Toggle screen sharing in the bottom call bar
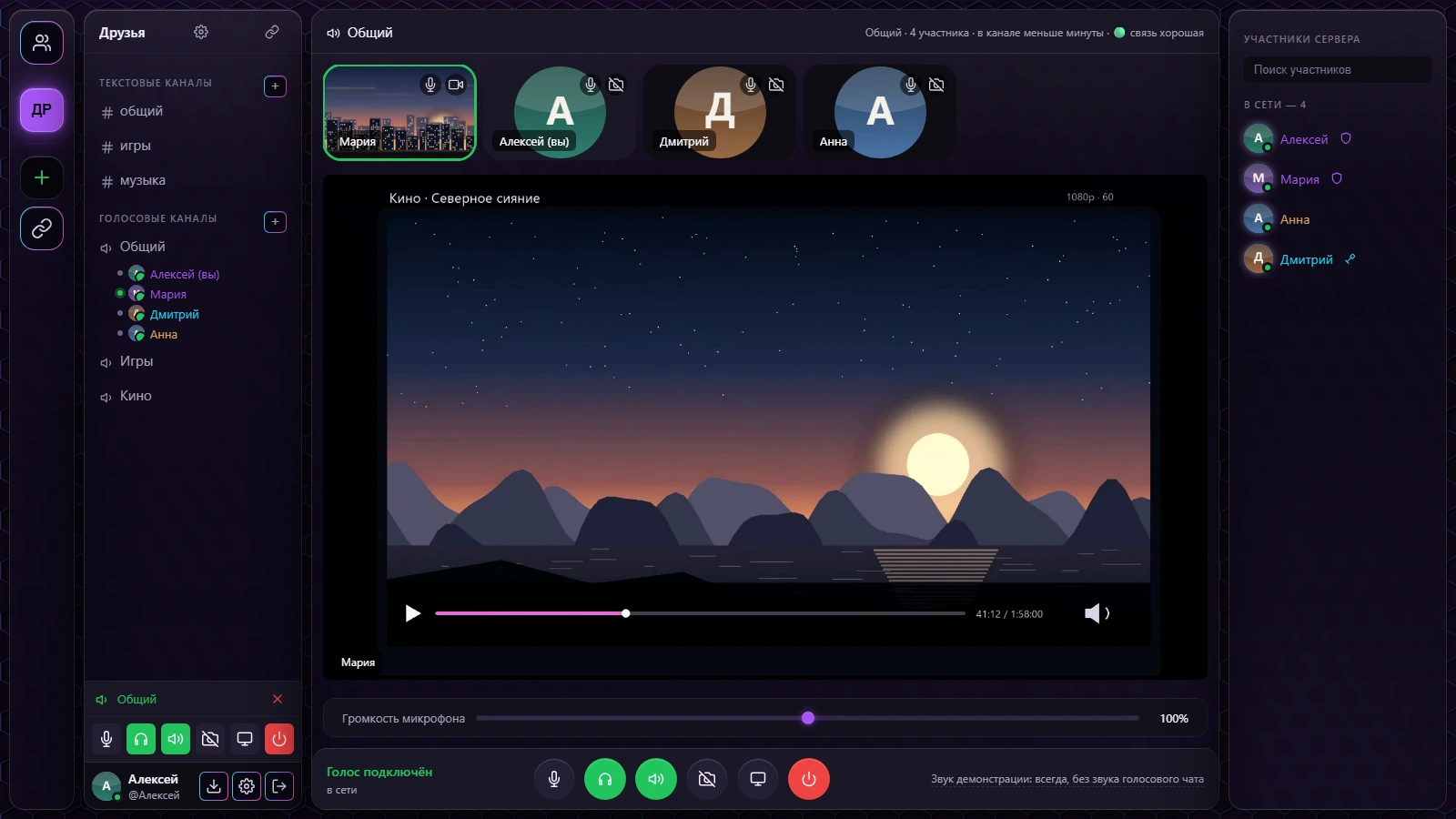1456x819 pixels. click(758, 779)
